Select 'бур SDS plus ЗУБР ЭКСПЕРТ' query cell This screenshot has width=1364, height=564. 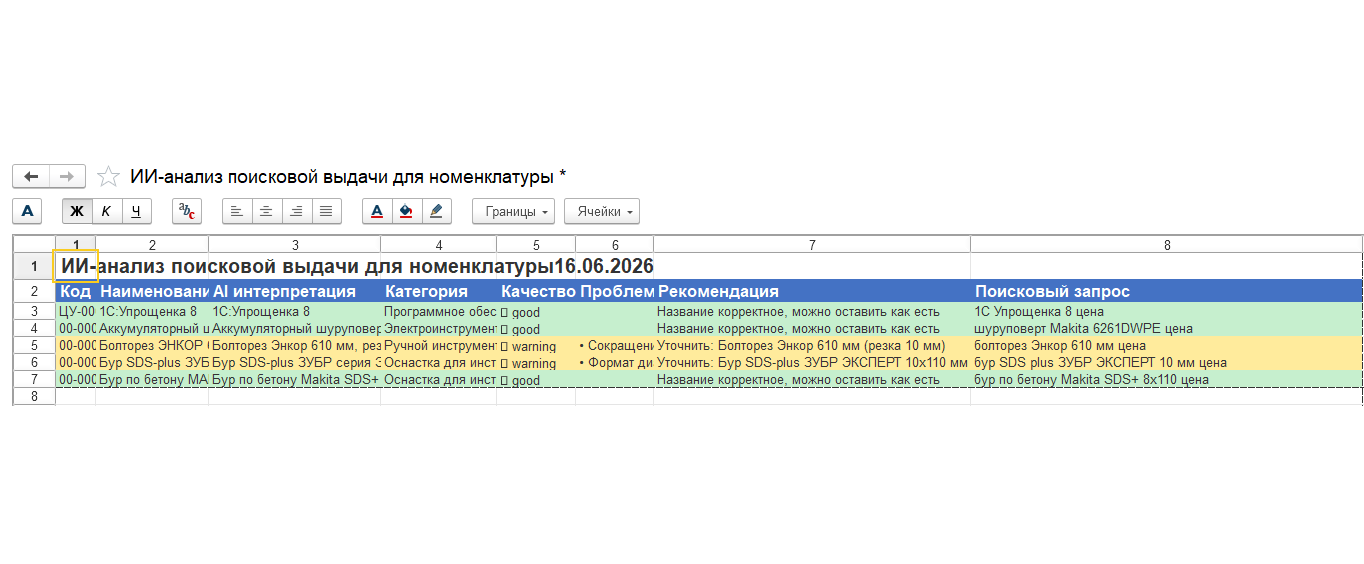[1166, 362]
